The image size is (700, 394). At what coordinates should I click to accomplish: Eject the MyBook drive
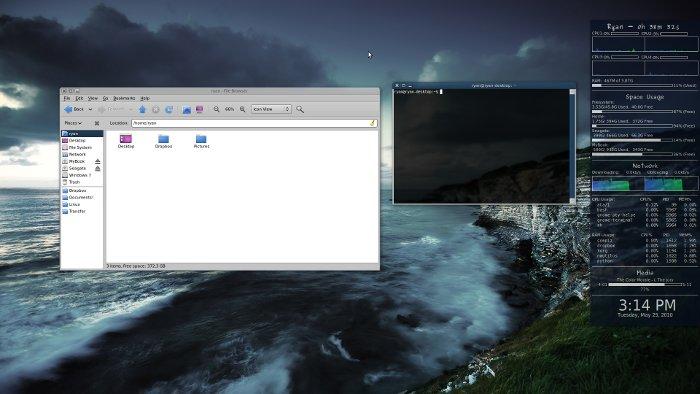click(x=98, y=161)
